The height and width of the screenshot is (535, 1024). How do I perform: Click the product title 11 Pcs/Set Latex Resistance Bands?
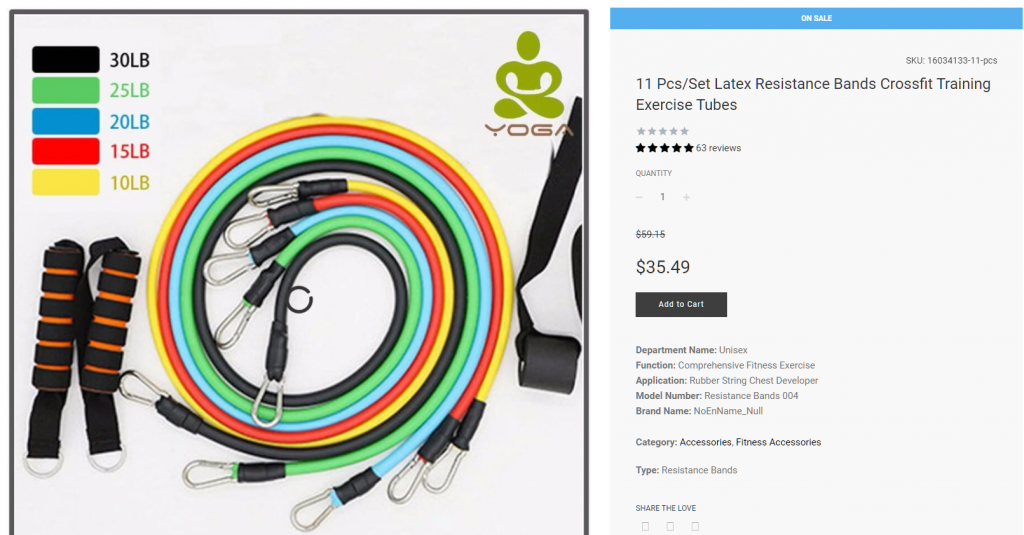click(x=813, y=94)
